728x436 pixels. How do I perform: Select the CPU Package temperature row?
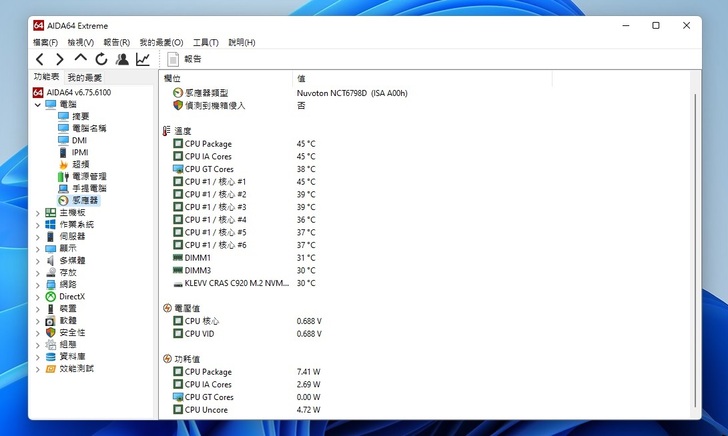tap(208, 144)
